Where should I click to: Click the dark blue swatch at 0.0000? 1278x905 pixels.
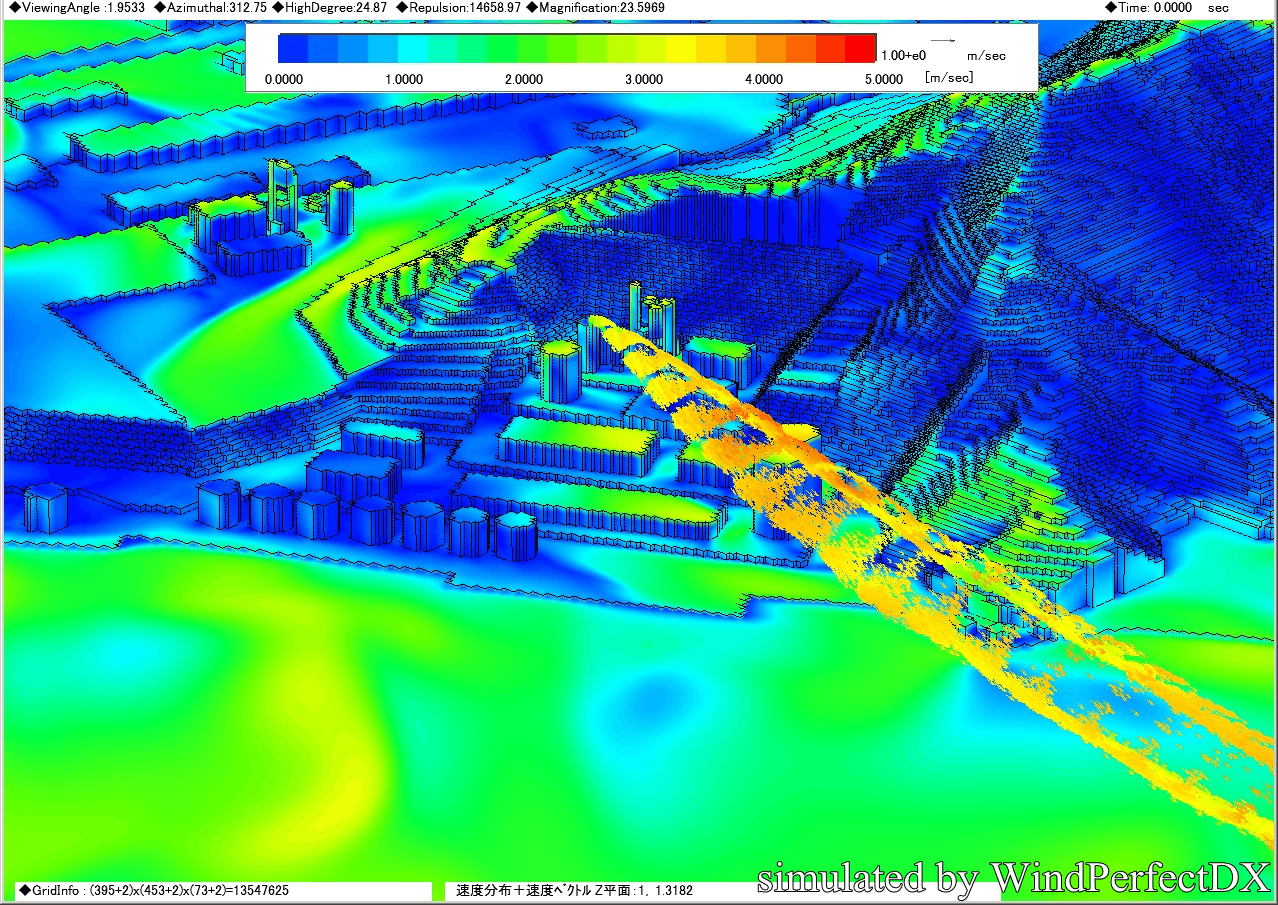(292, 48)
